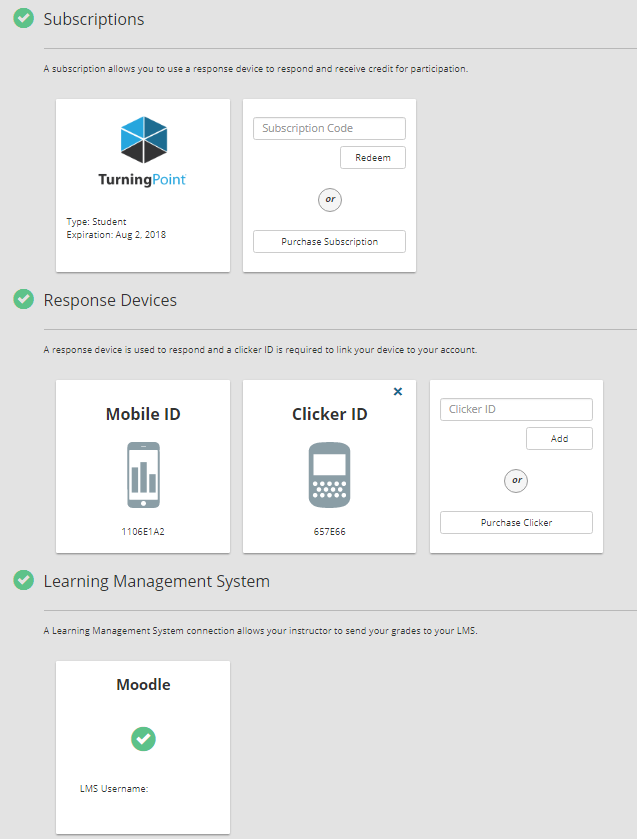Viewport: 637px width, 839px height.
Task: Click the response device description sentence
Action: pos(260,349)
